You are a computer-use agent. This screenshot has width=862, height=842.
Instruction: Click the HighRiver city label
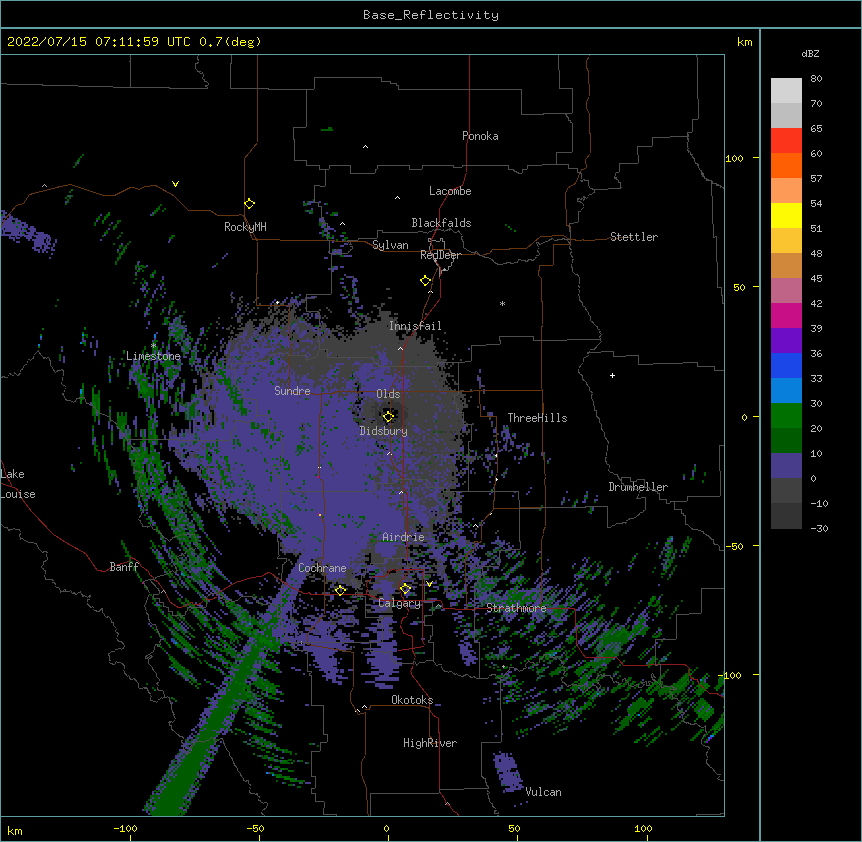[430, 743]
